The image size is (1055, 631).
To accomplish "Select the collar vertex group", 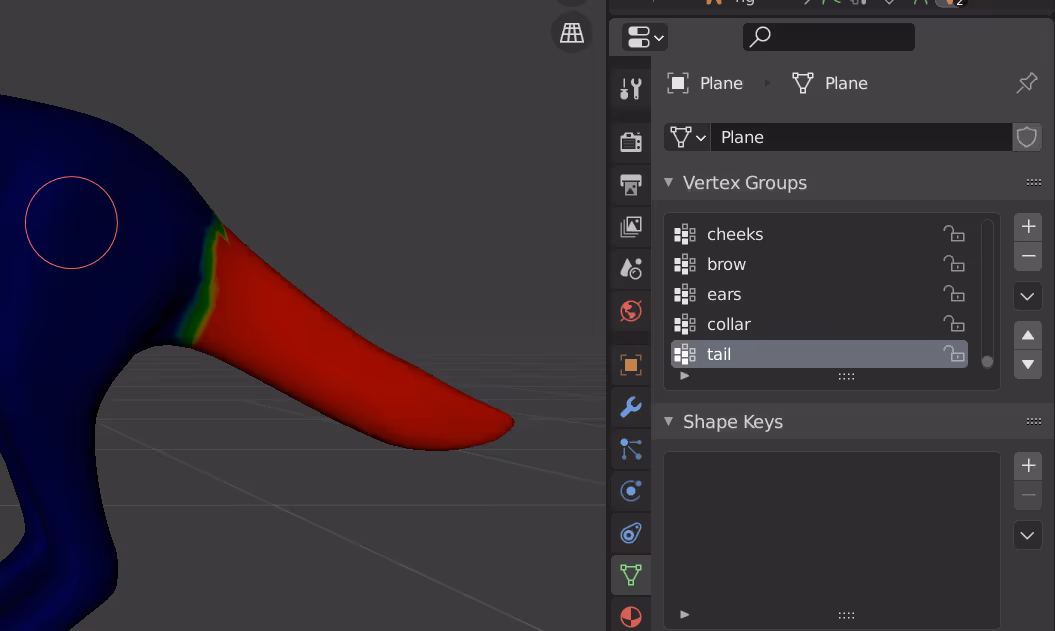I will pyautogui.click(x=819, y=324).
